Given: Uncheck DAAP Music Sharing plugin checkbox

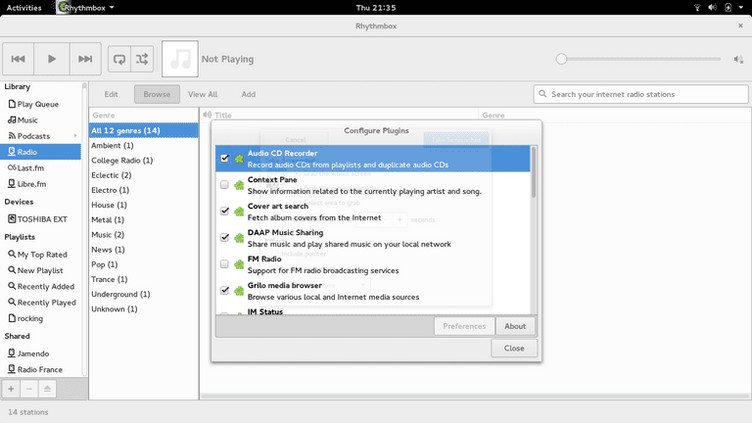Looking at the screenshot, I should [224, 237].
